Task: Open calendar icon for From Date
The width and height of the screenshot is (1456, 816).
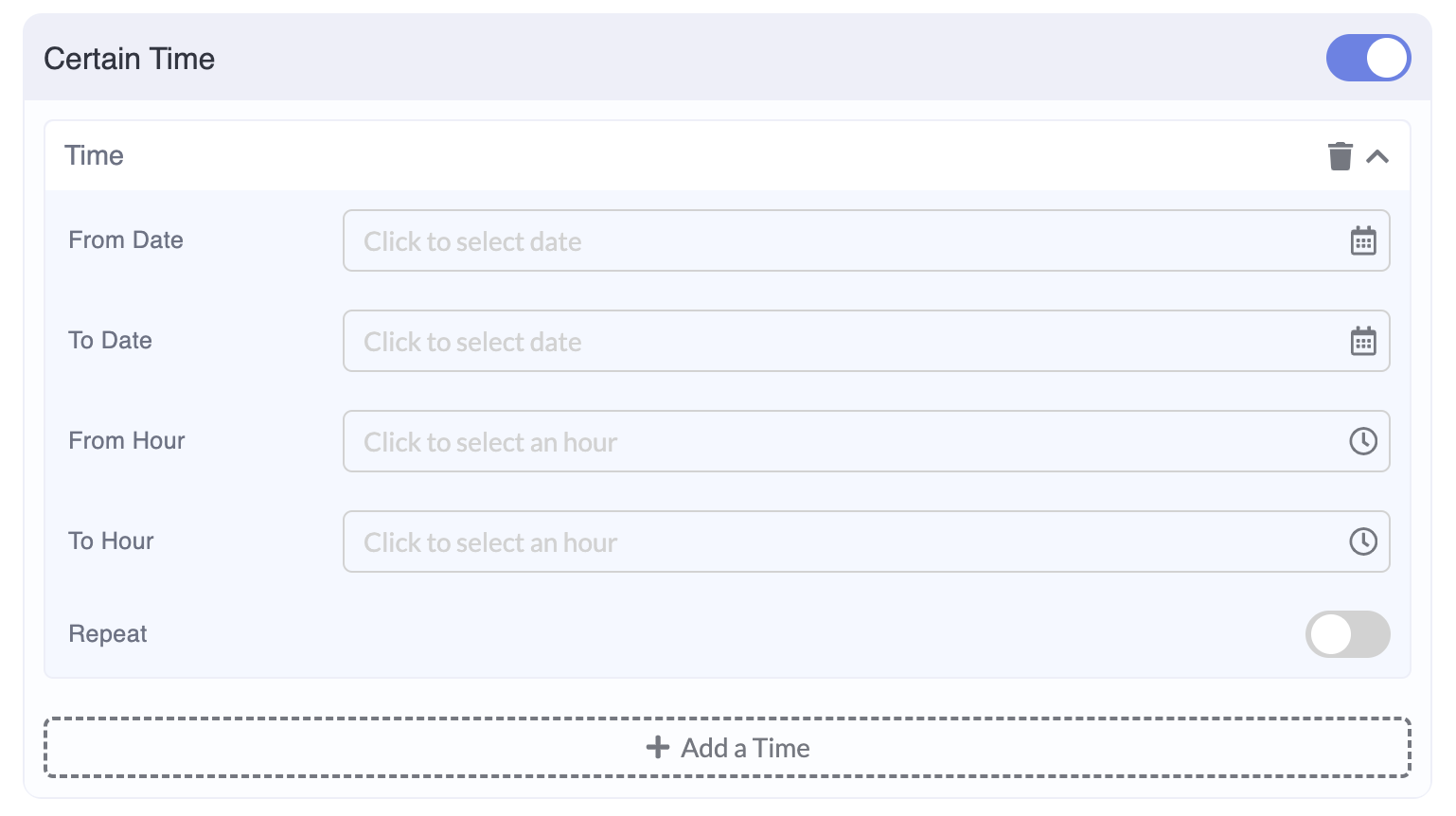Action: pos(1363,241)
